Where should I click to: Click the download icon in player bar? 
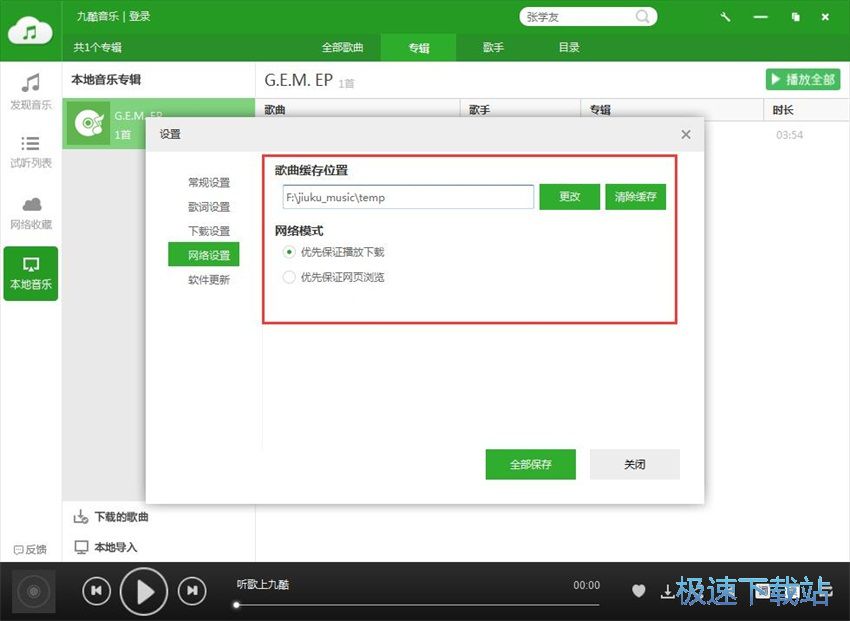[668, 591]
